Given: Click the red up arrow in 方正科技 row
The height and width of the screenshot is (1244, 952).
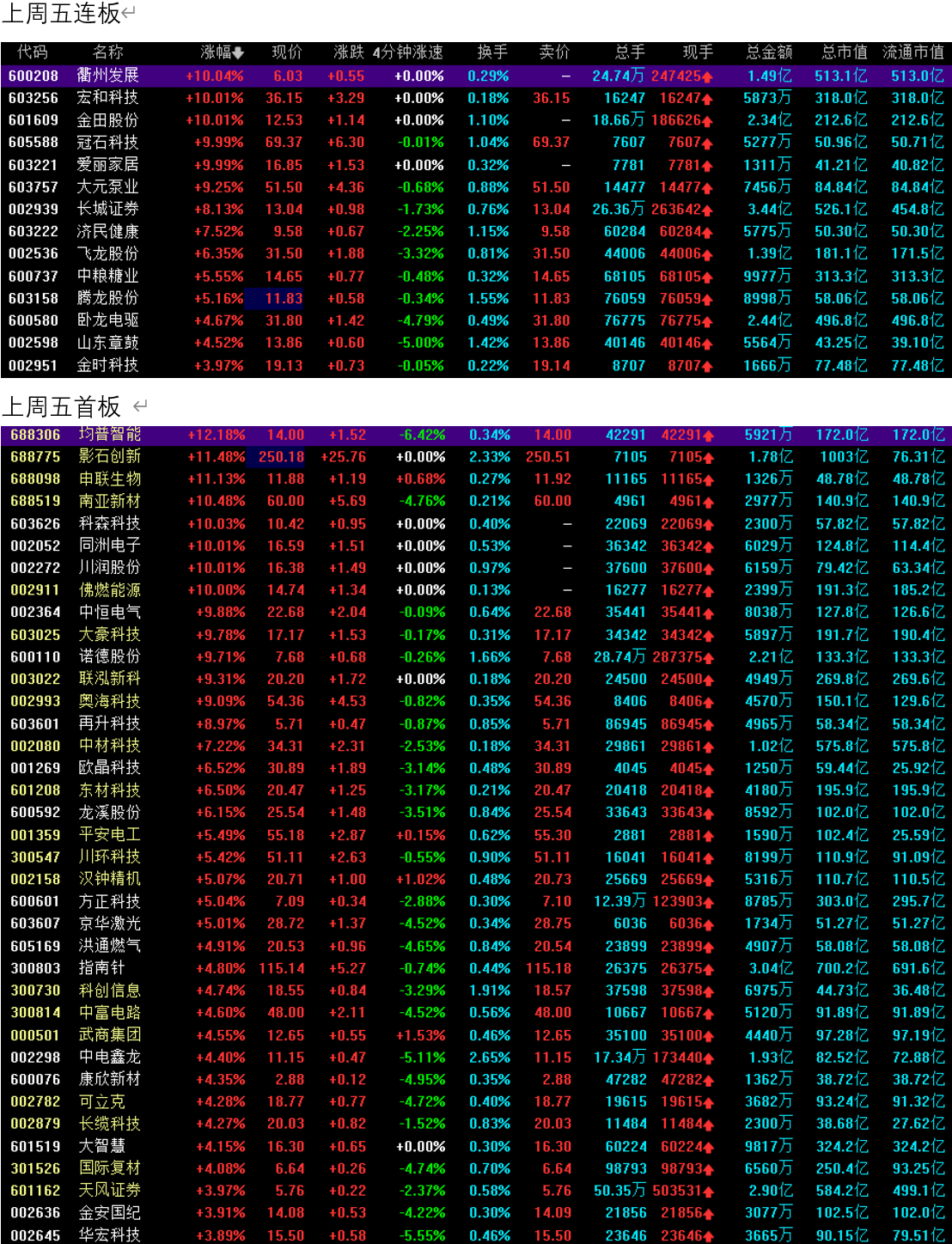Looking at the screenshot, I should point(709,902).
